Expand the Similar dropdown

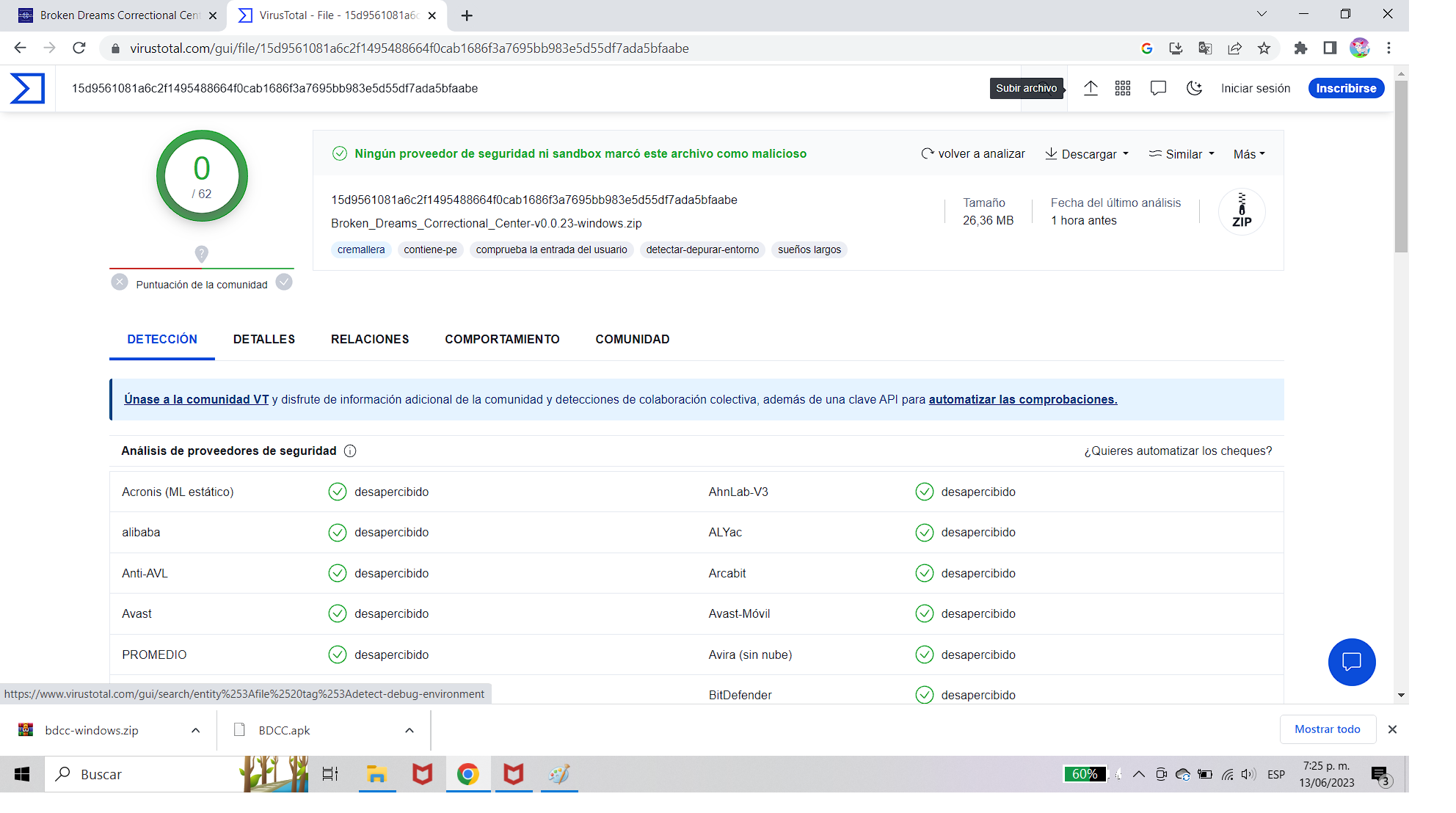click(x=1182, y=154)
